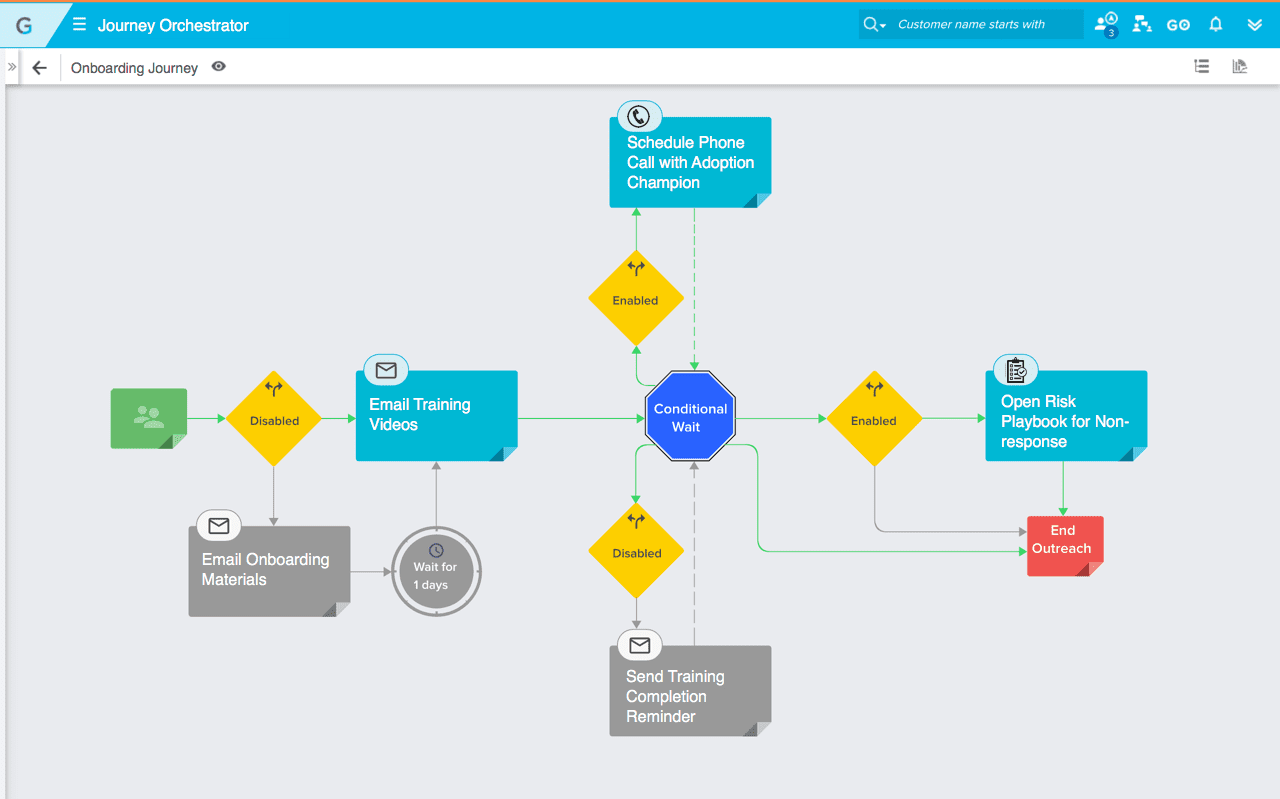
Task: Expand the double-chevron menu in header
Action: point(1255,25)
